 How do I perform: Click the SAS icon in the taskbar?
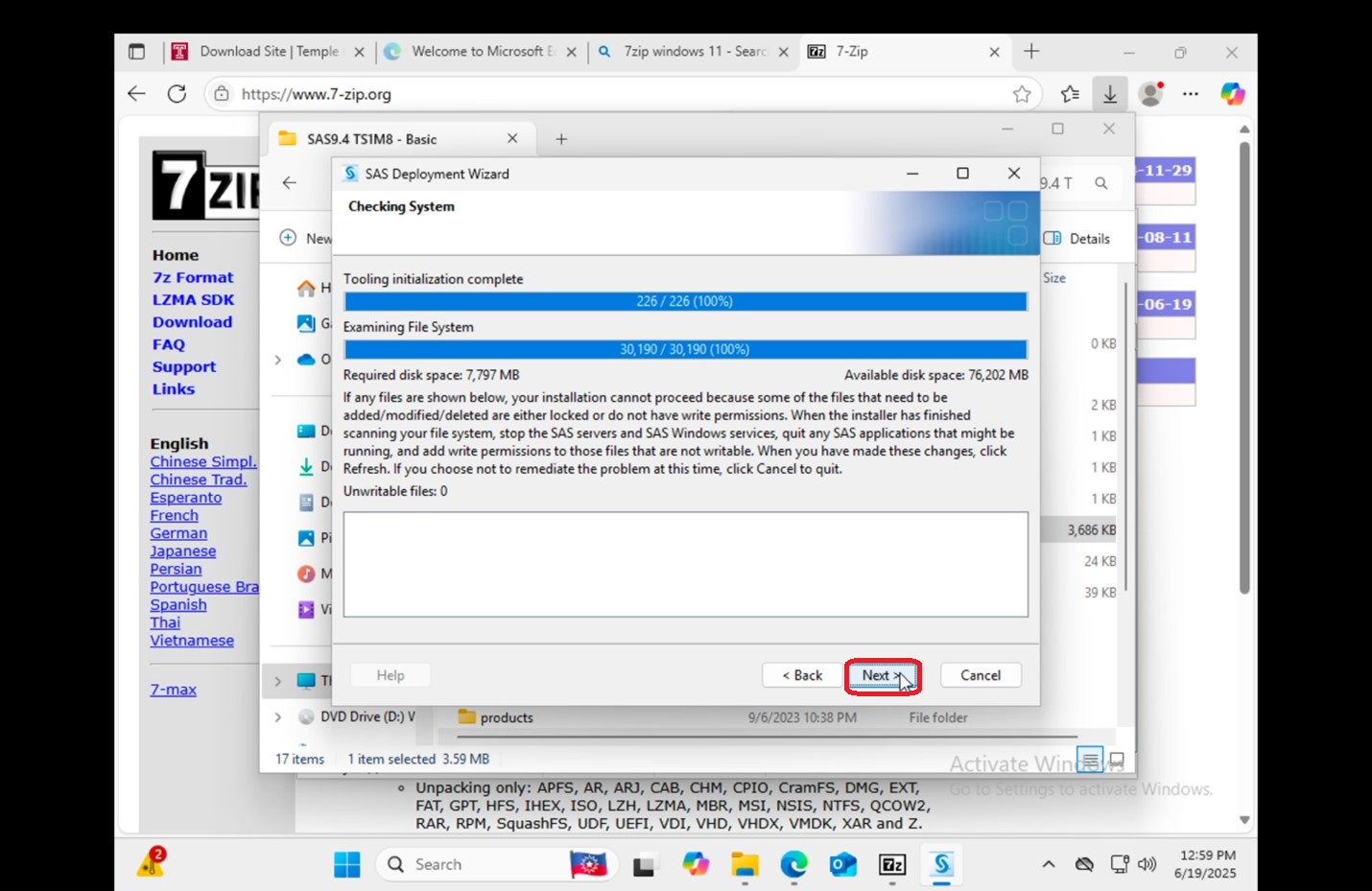coord(941,865)
